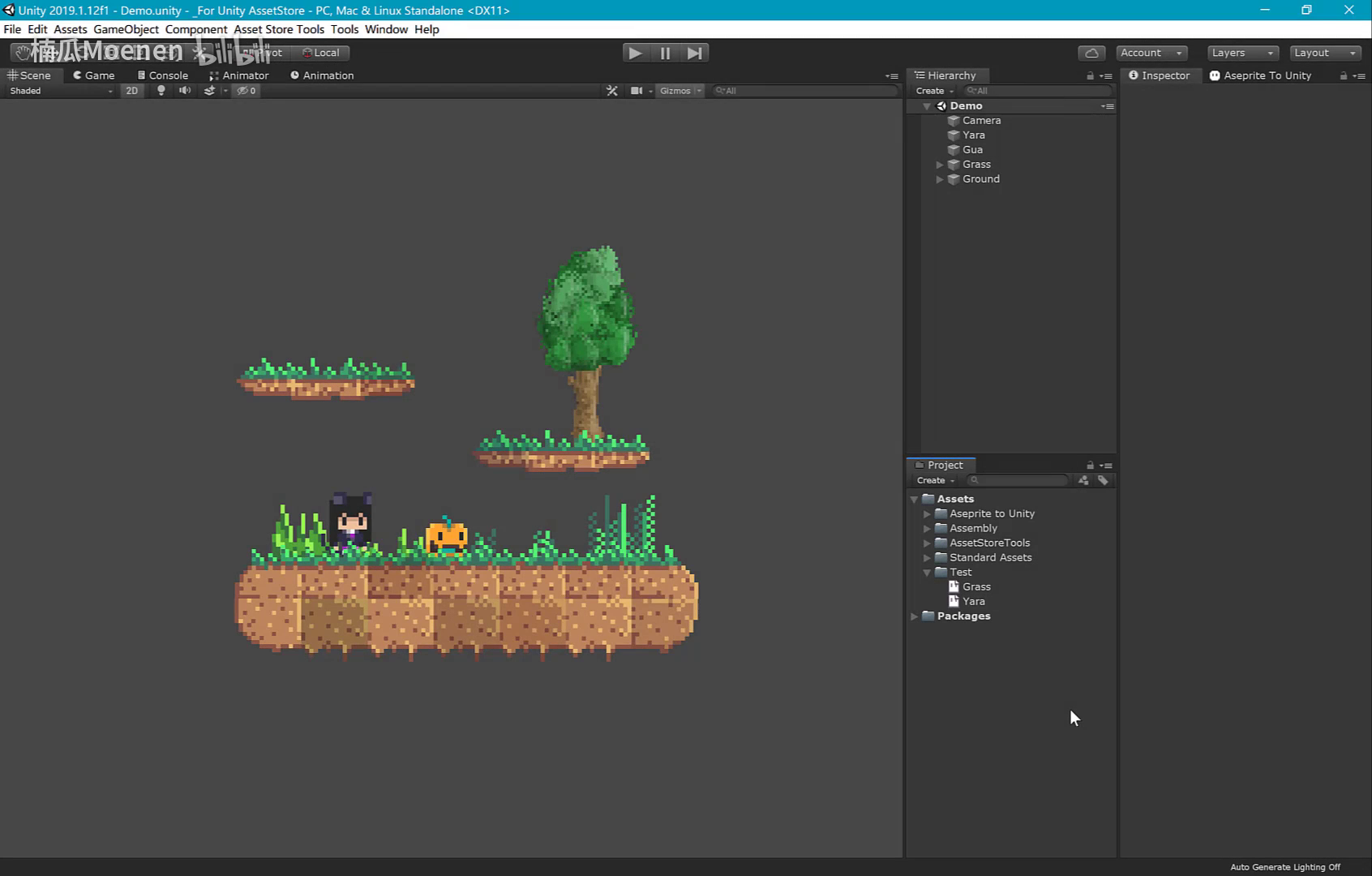Select the Assembly folder icon

coord(941,529)
